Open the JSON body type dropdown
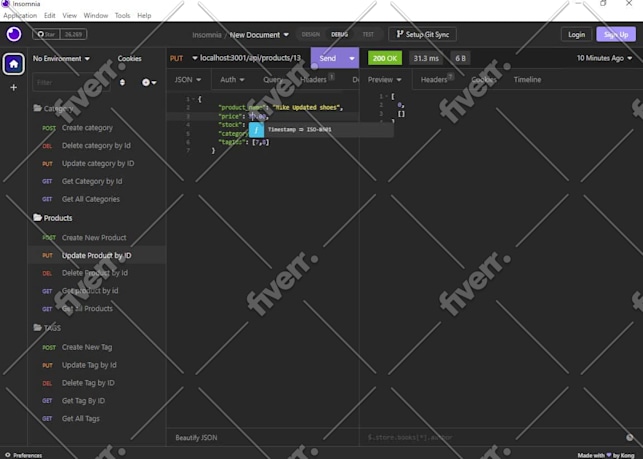Viewport: 643px width, 459px height. pyautogui.click(x=188, y=80)
